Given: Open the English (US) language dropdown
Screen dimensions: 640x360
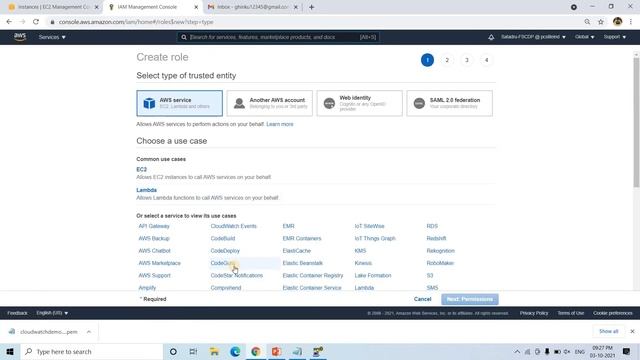Looking at the screenshot, I should click(x=52, y=313).
